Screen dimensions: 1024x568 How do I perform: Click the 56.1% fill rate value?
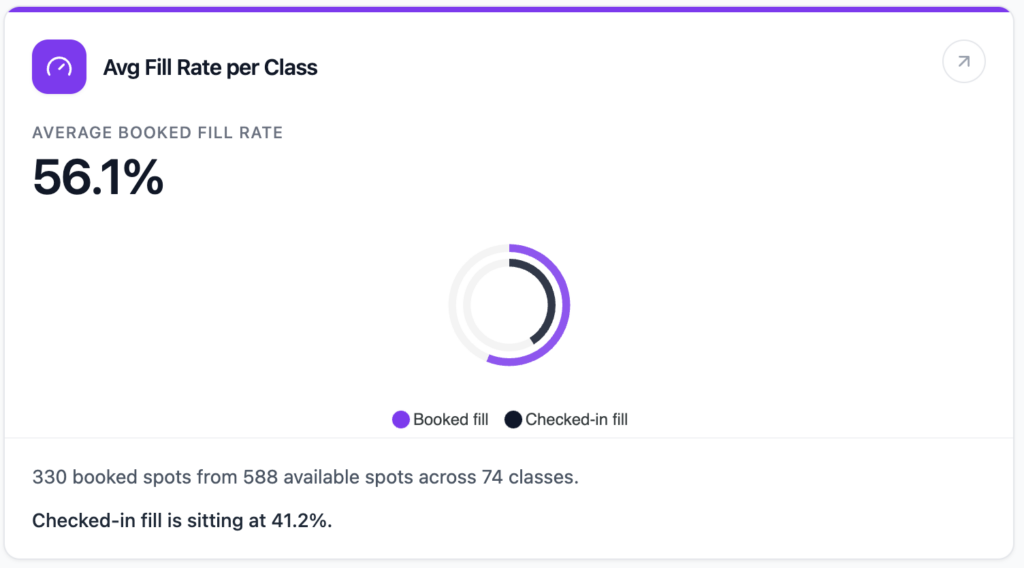[x=98, y=177]
